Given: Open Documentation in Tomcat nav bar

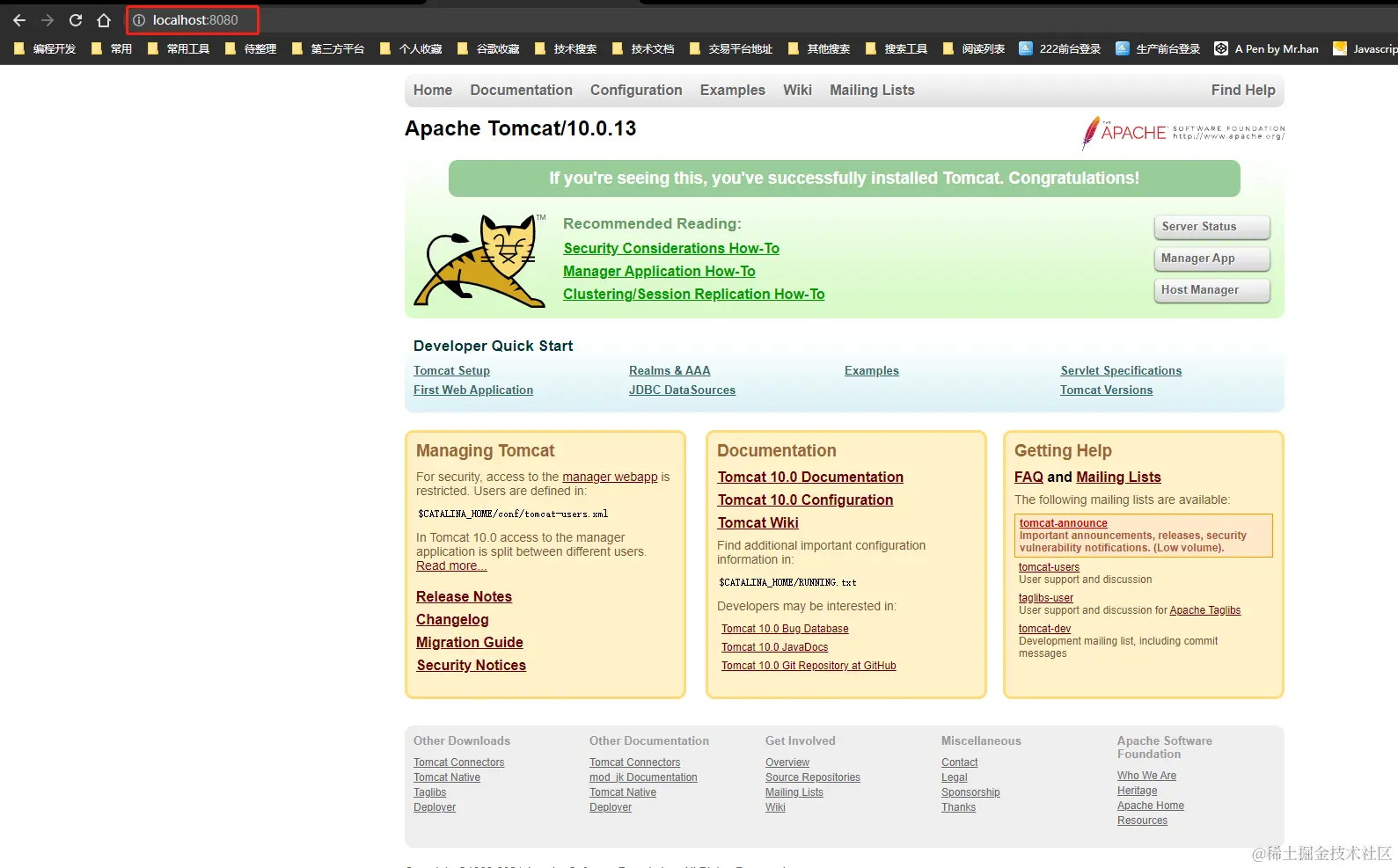Looking at the screenshot, I should coord(521,90).
